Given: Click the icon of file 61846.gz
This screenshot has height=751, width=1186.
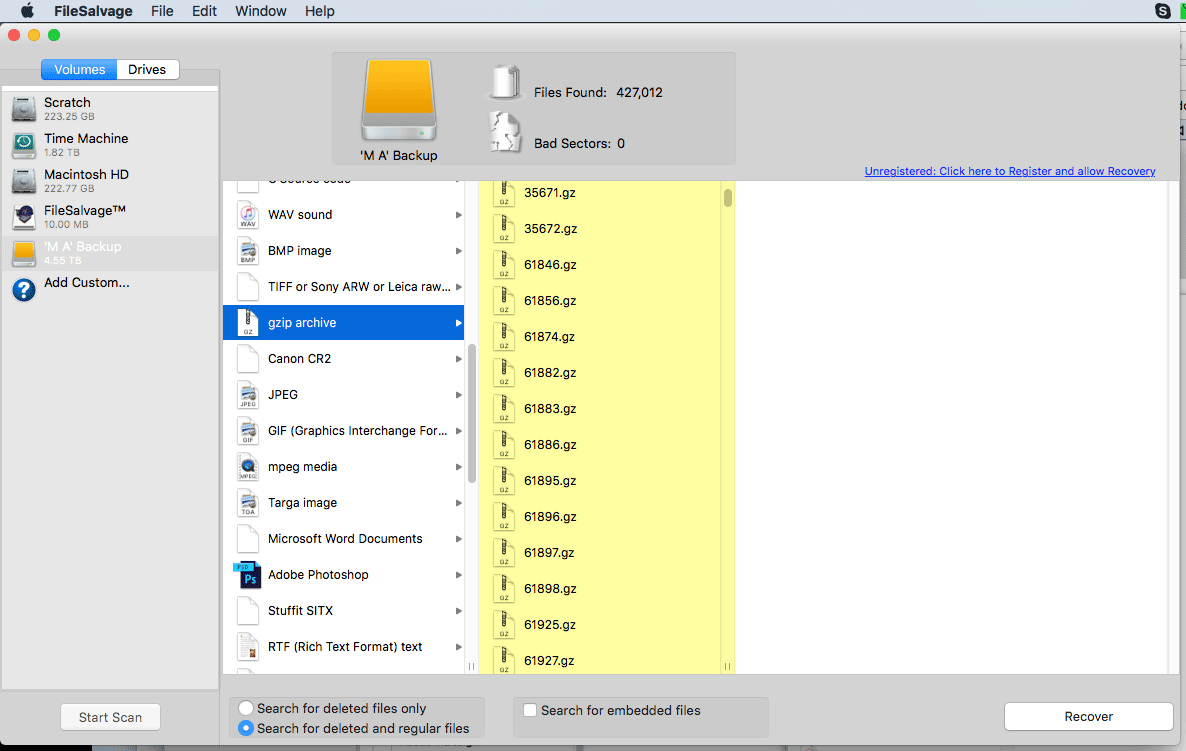Looking at the screenshot, I should 504,265.
